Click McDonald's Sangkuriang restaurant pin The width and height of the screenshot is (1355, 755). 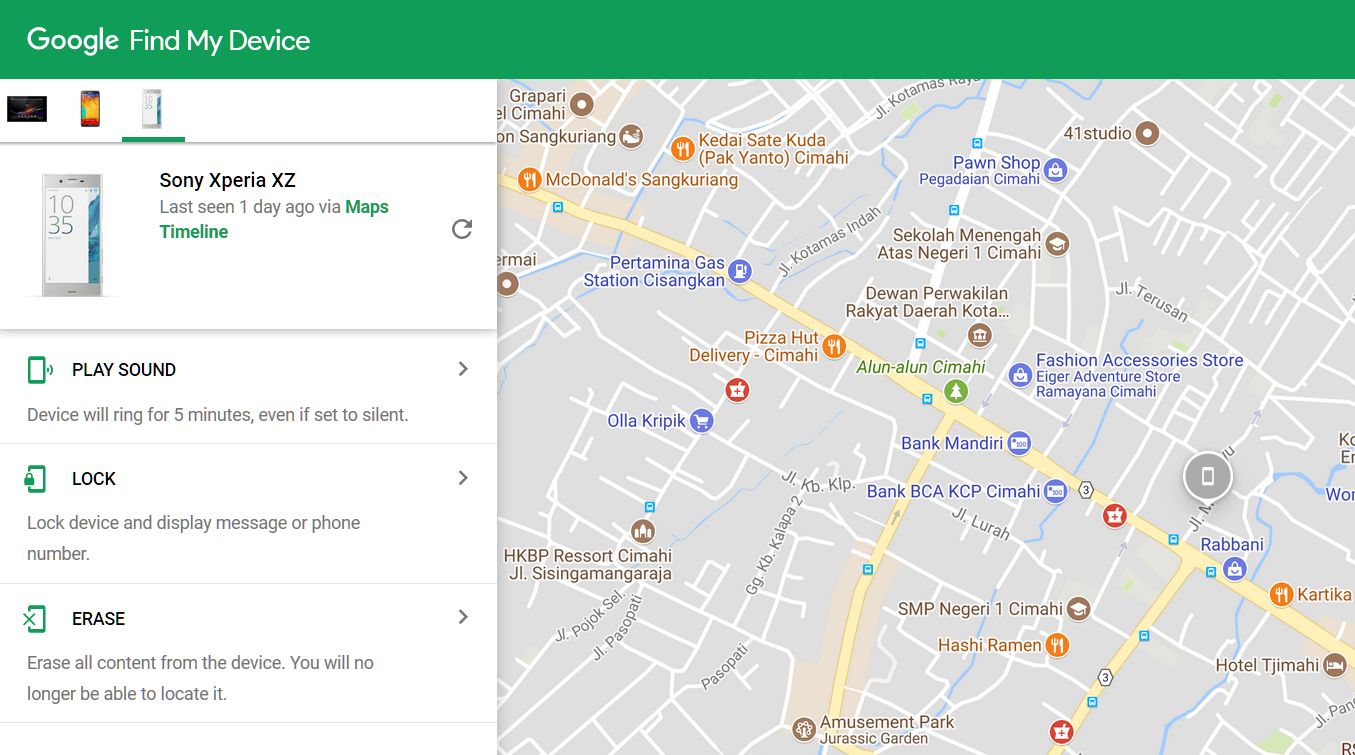pyautogui.click(x=530, y=180)
